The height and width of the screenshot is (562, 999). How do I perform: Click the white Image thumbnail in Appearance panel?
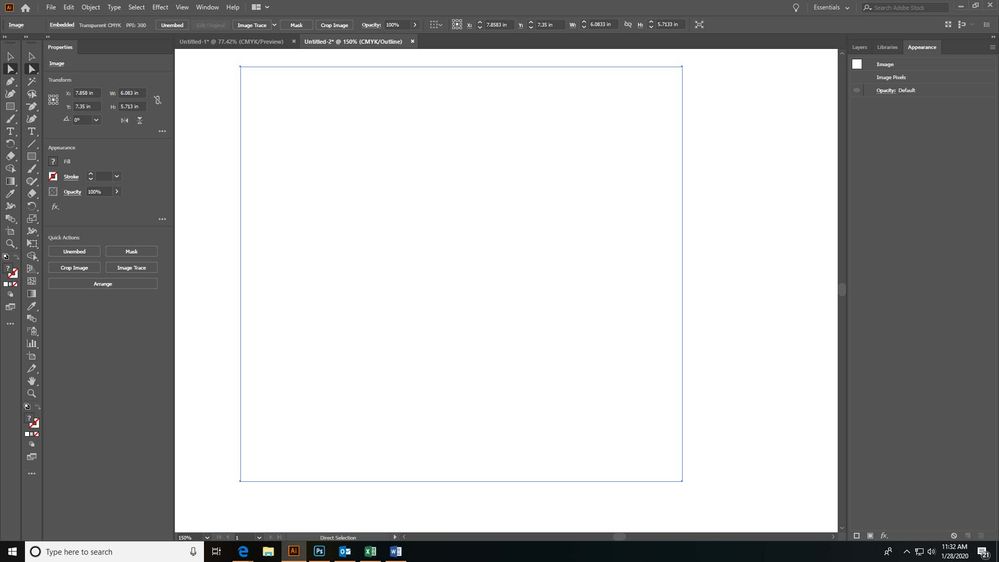[x=857, y=64]
